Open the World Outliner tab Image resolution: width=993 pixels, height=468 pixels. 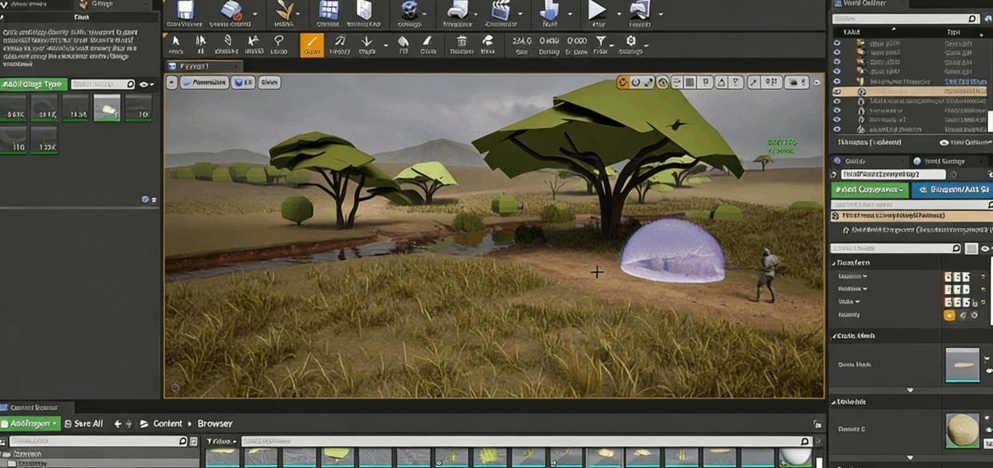click(863, 5)
